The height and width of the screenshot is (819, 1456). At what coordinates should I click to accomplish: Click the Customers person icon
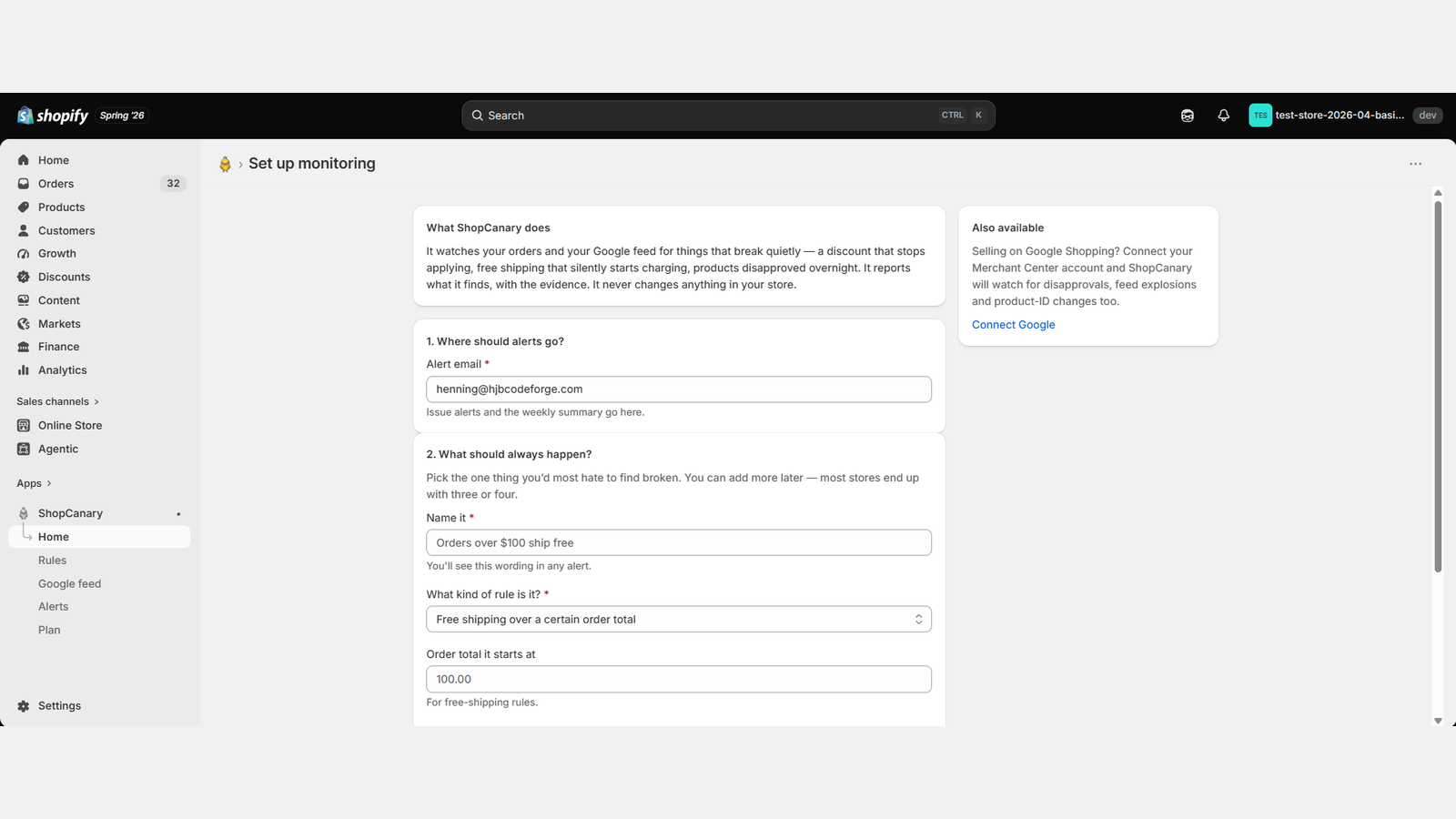point(24,231)
